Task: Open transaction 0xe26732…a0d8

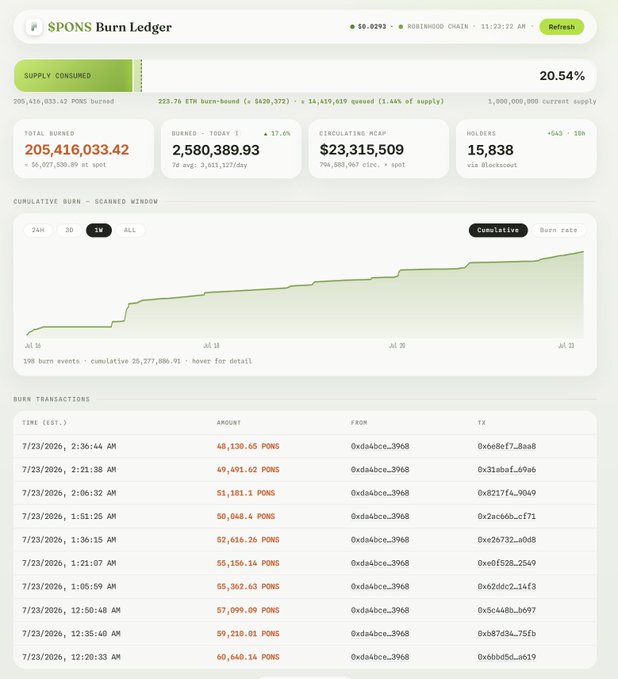Action: pos(507,540)
